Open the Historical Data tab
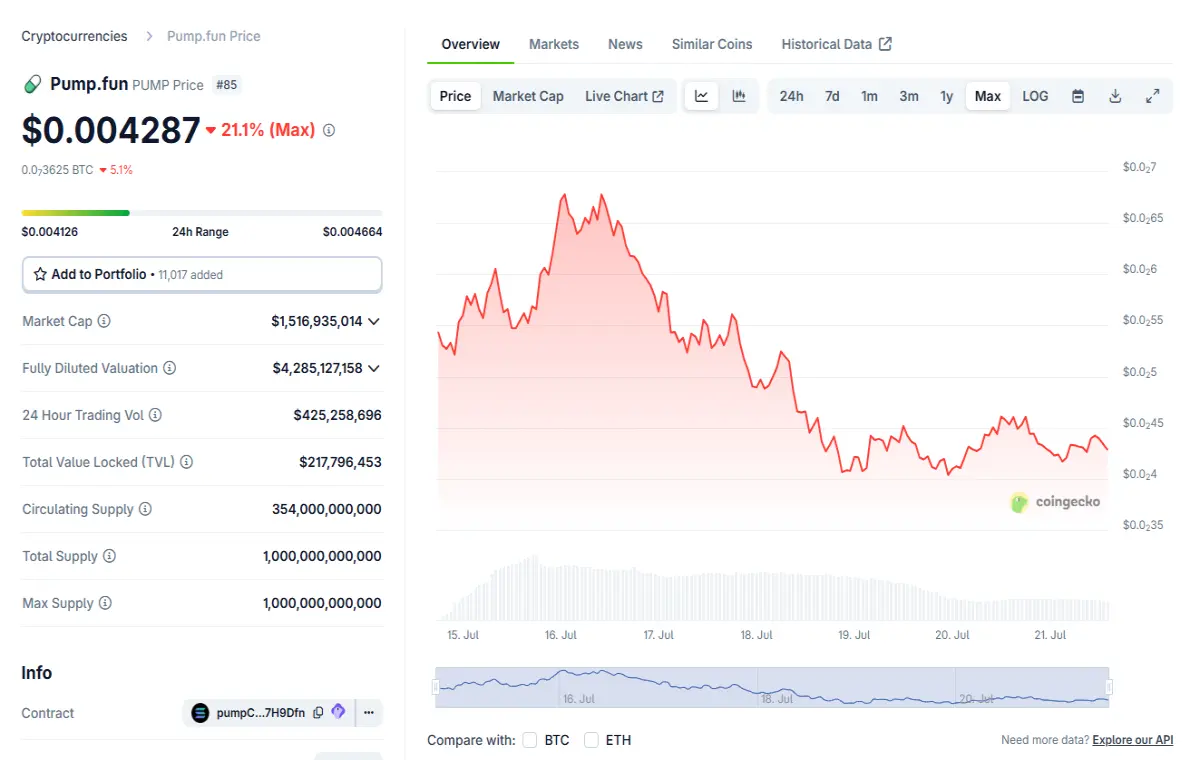The height and width of the screenshot is (760, 1200). click(836, 44)
